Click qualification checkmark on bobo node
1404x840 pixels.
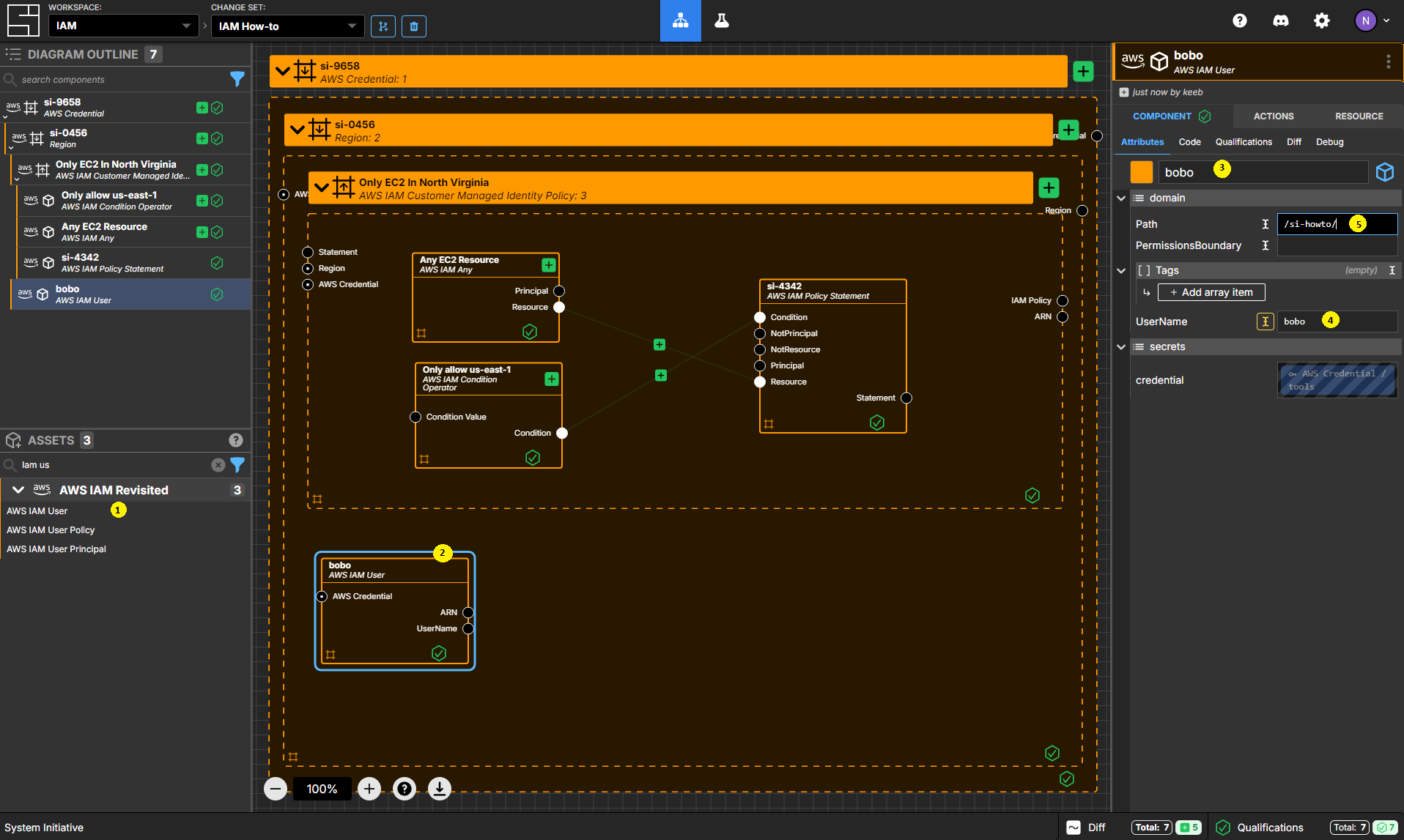[x=439, y=653]
